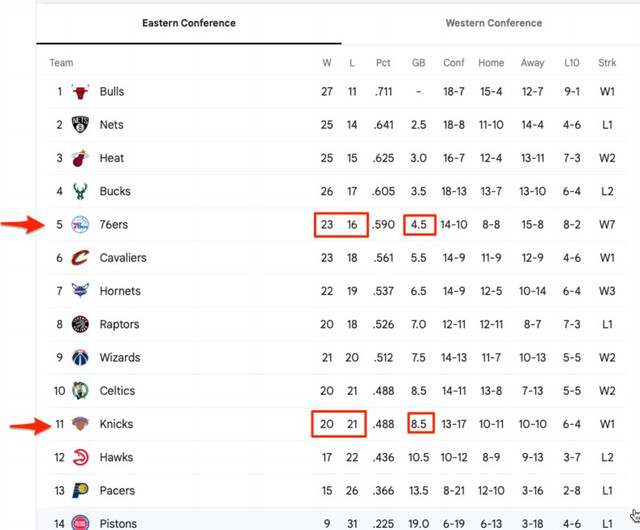640x530 pixels.
Task: Open the Knicks team name link
Action: (116, 424)
